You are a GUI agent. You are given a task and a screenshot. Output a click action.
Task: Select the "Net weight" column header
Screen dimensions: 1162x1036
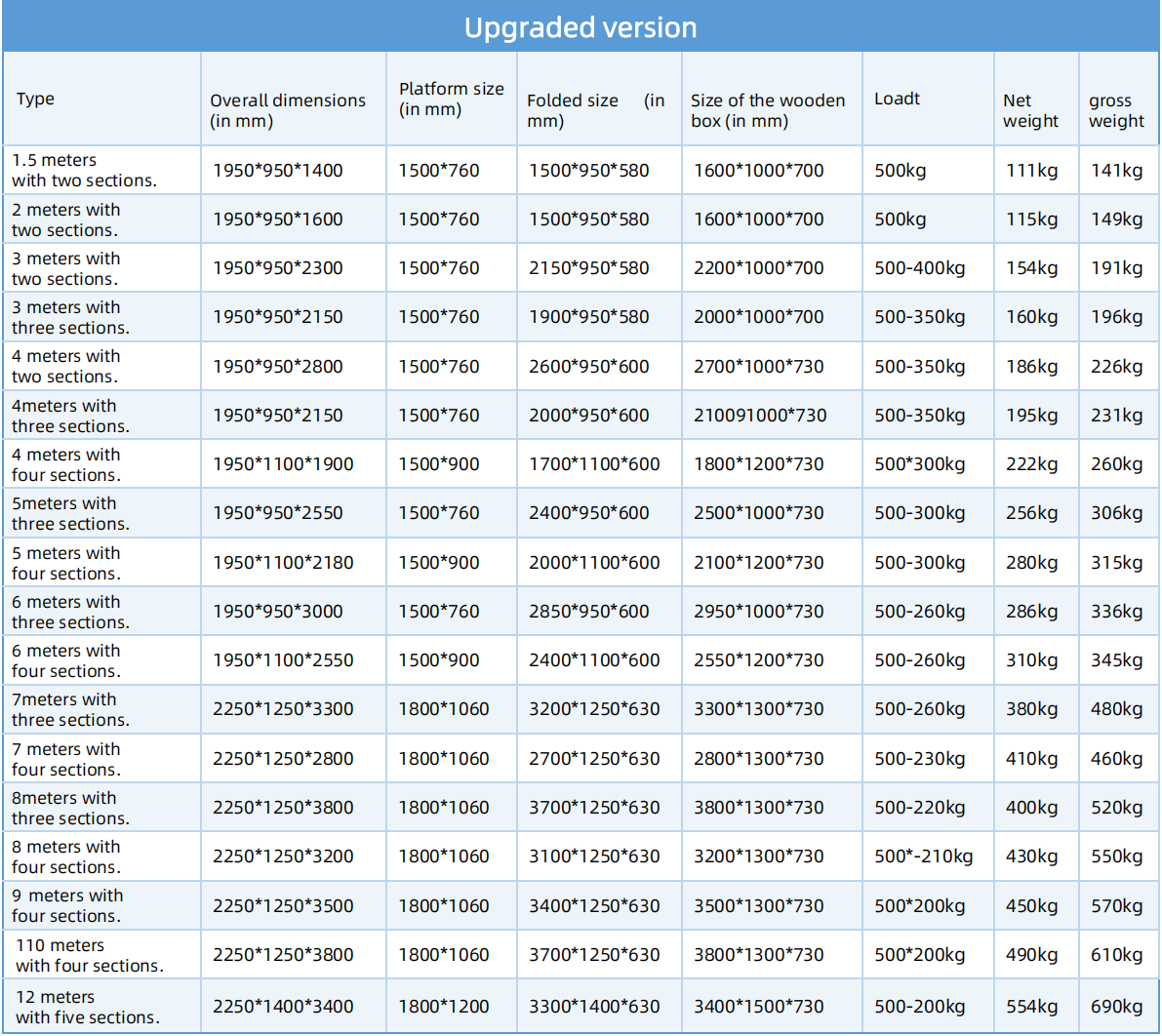pos(1030,110)
